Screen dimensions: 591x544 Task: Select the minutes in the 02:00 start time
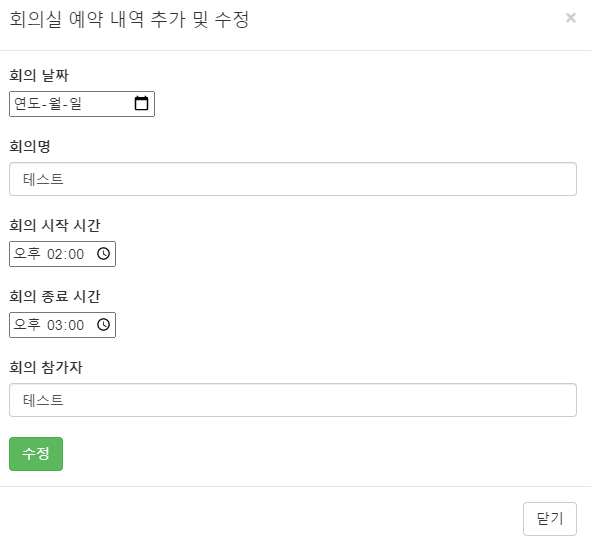point(75,254)
